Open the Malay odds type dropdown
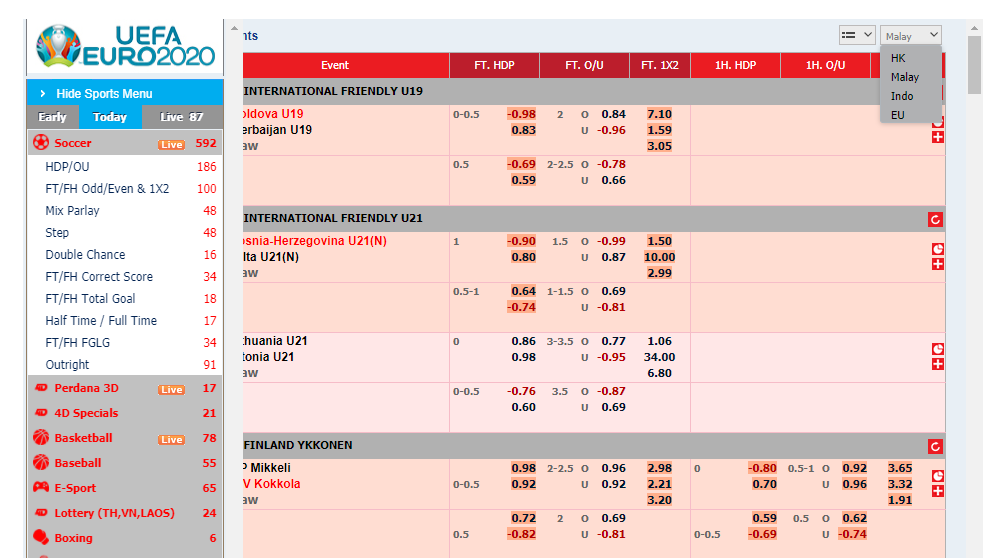The height and width of the screenshot is (558, 997). click(x=910, y=36)
